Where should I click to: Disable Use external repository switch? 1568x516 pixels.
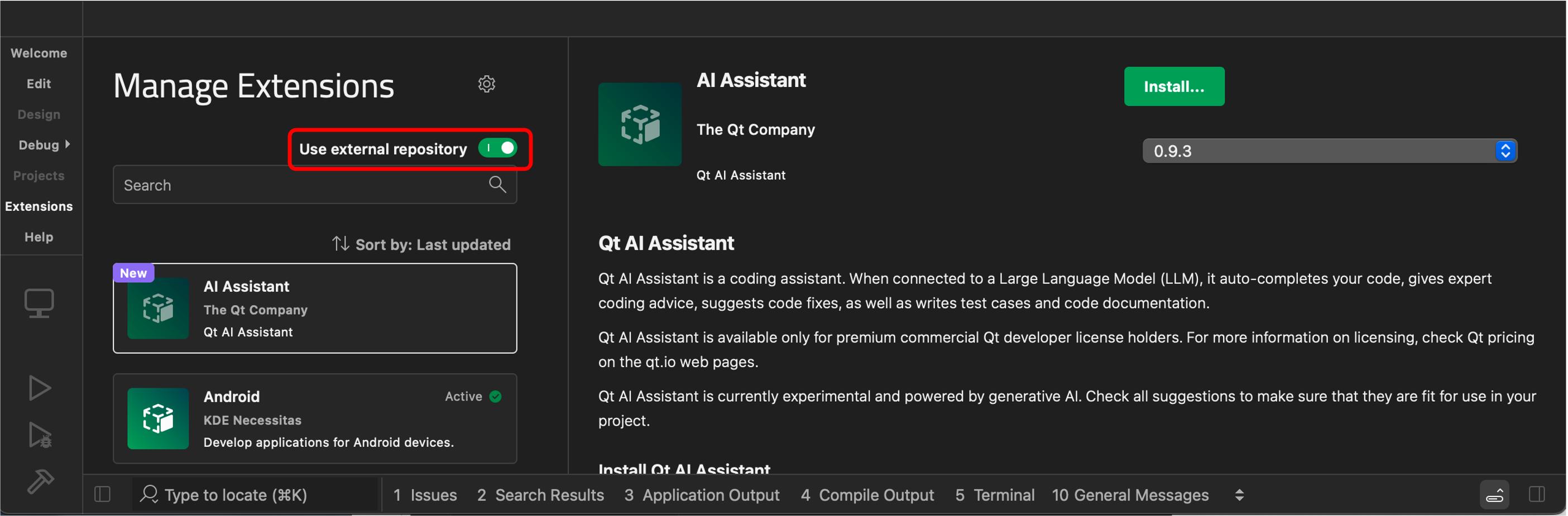(x=497, y=148)
